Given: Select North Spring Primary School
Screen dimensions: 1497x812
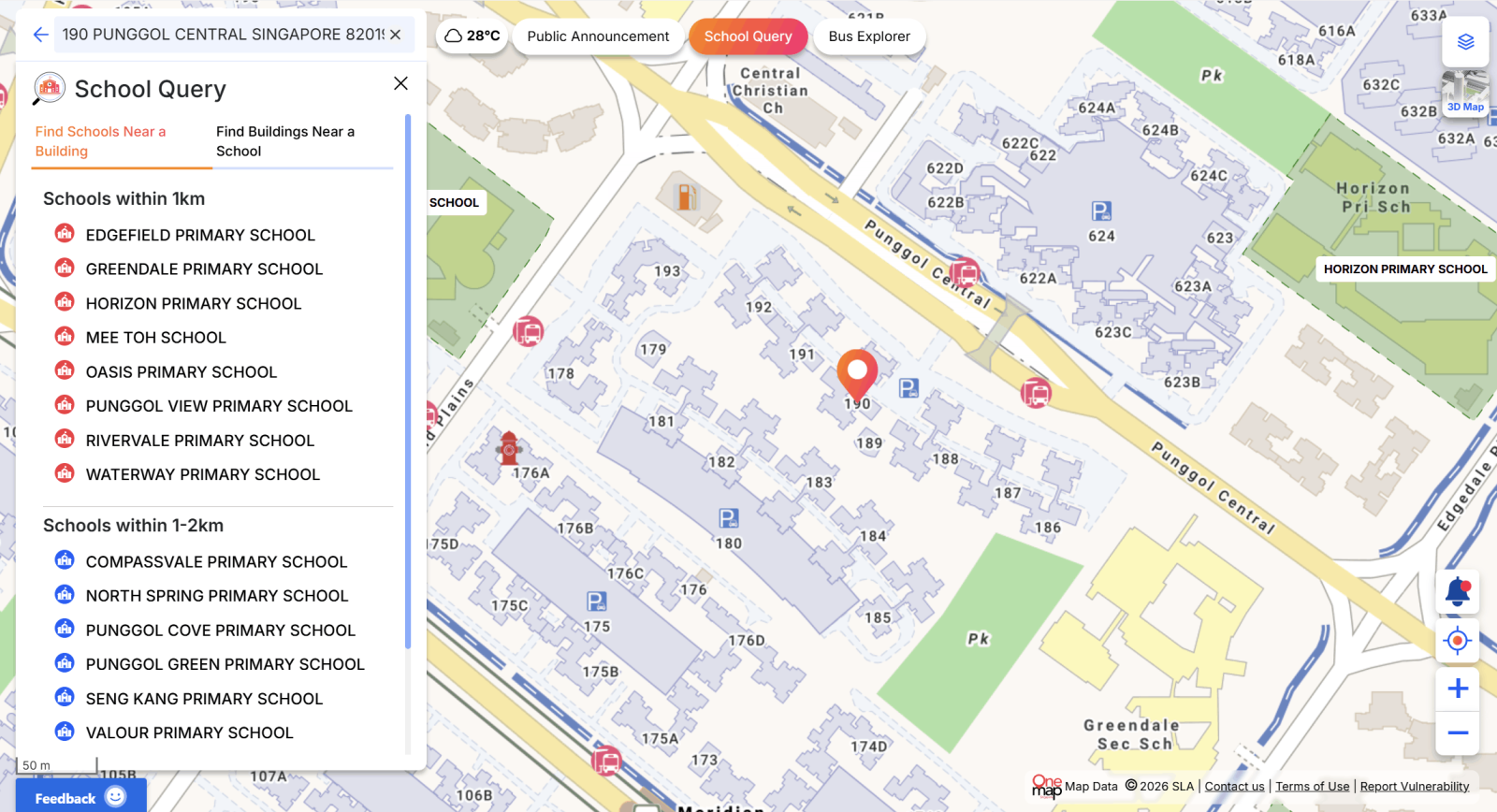Looking at the screenshot, I should coord(217,596).
